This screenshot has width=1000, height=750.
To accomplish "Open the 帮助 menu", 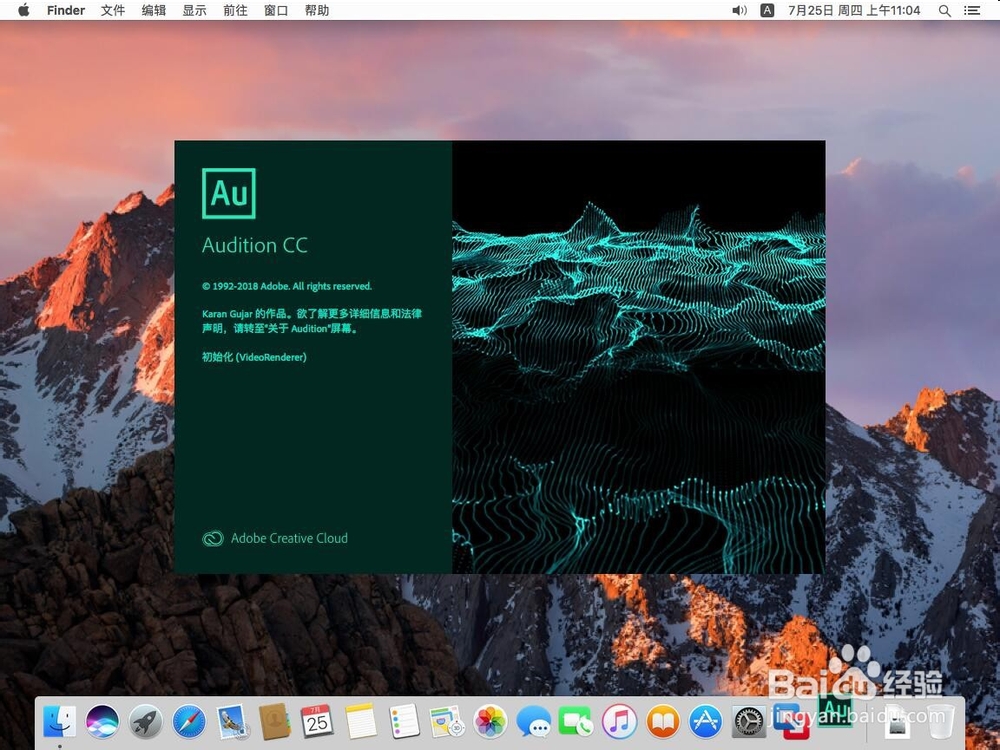I will pos(317,10).
